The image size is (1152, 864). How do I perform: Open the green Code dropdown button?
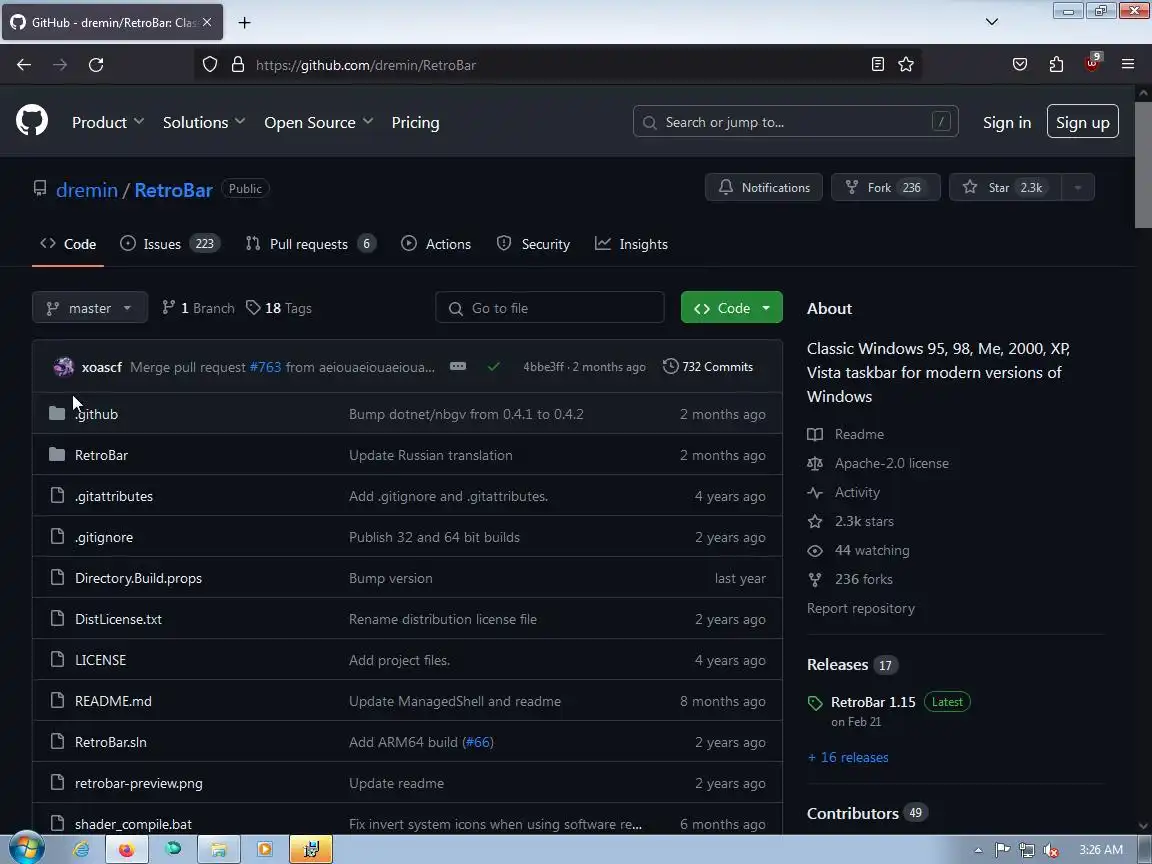732,308
